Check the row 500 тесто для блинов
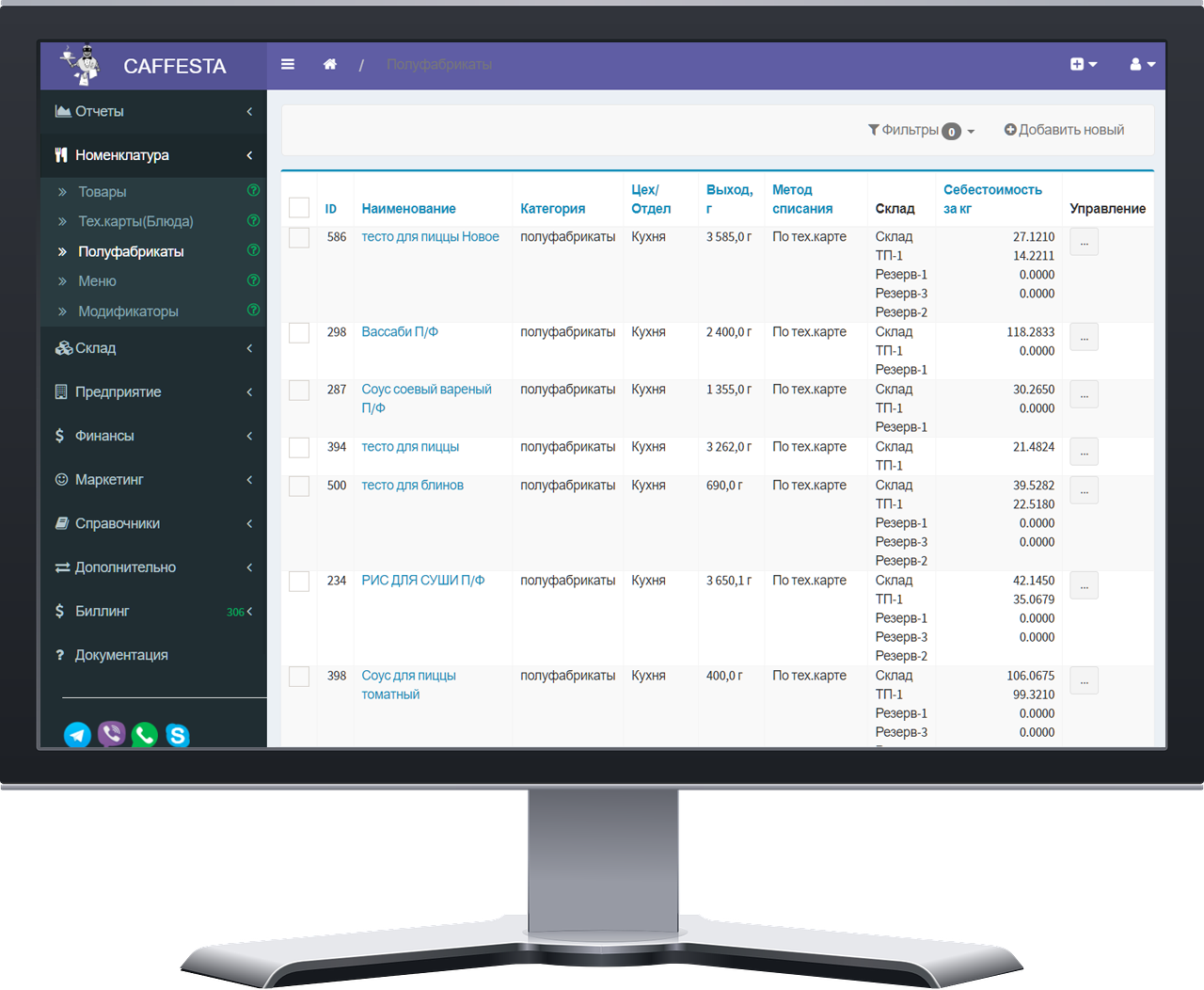The width and height of the screenshot is (1204, 990). click(299, 486)
